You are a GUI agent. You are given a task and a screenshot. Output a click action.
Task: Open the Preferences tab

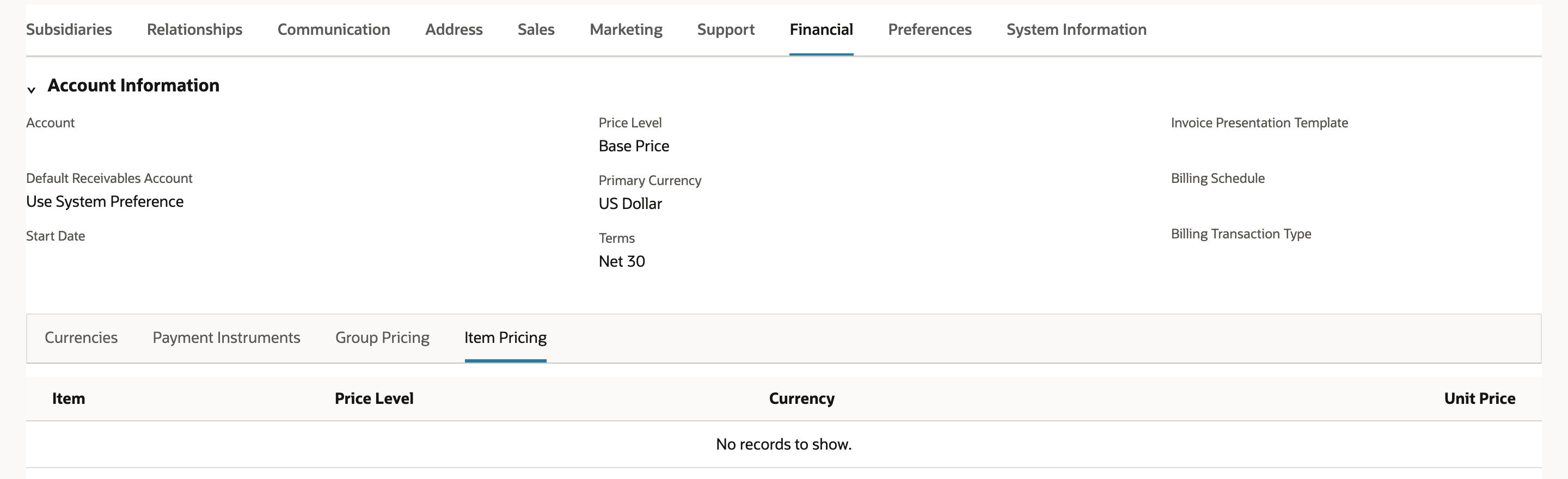[x=930, y=29]
